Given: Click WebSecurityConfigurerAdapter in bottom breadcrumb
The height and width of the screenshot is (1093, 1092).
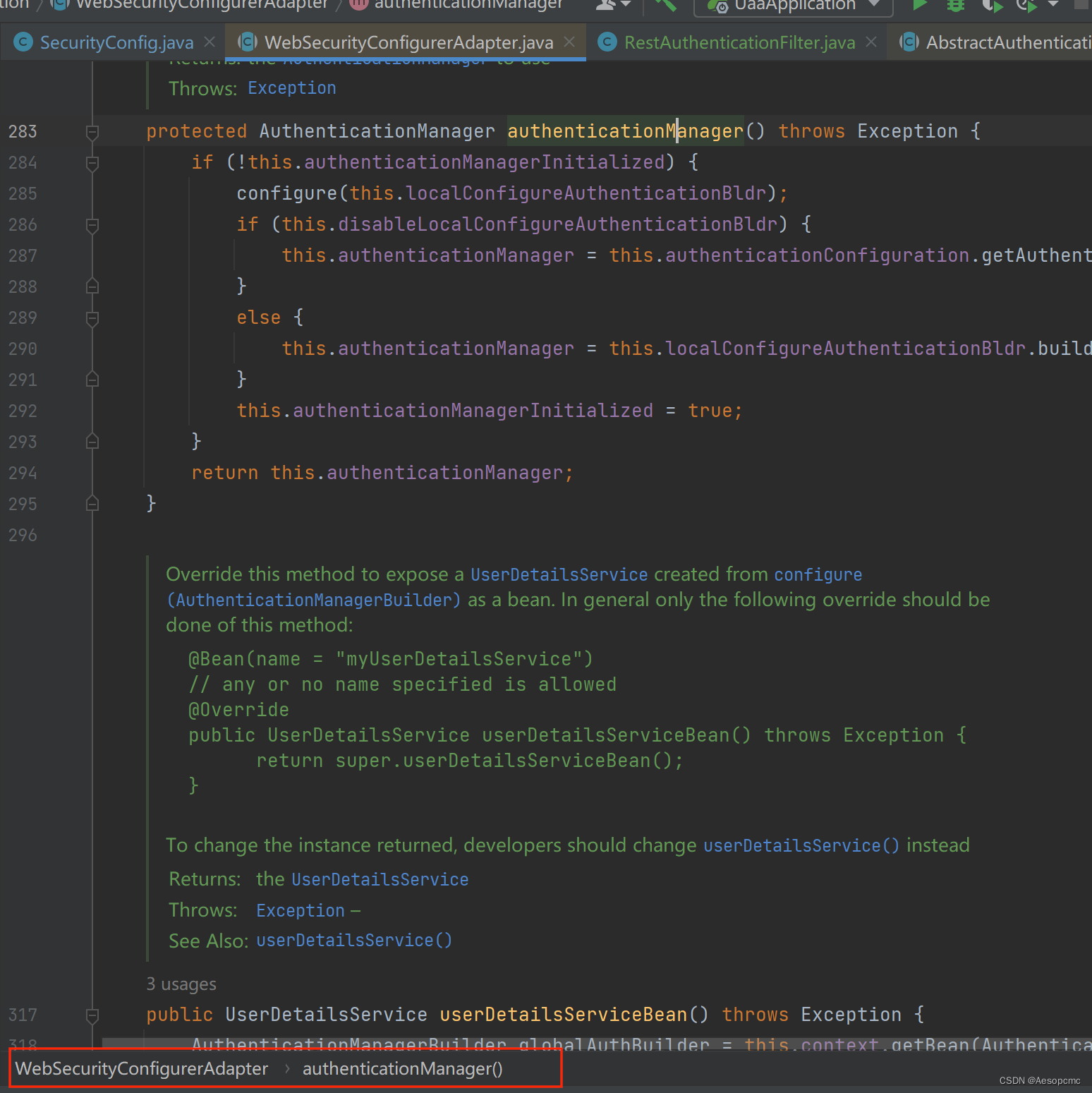Looking at the screenshot, I should pos(142,1068).
